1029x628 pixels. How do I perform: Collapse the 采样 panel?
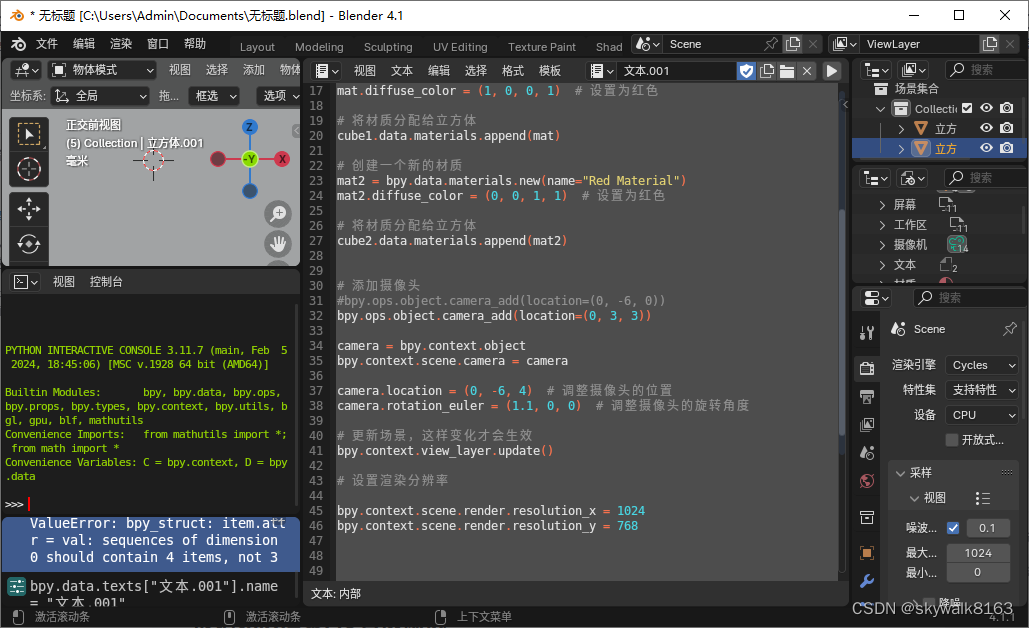pyautogui.click(x=900, y=473)
